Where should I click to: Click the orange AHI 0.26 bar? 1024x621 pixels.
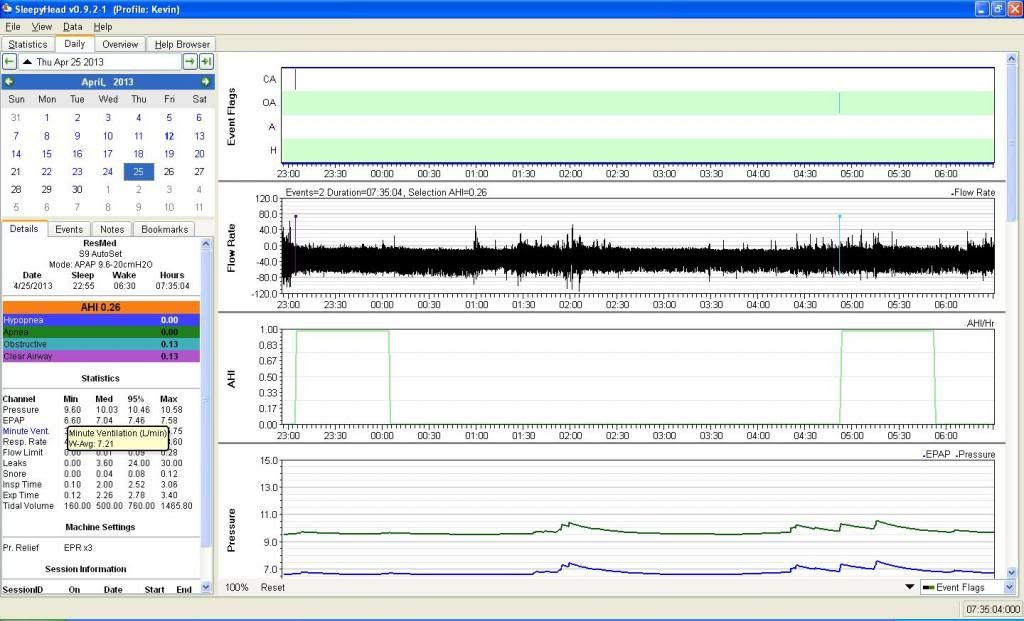point(101,307)
